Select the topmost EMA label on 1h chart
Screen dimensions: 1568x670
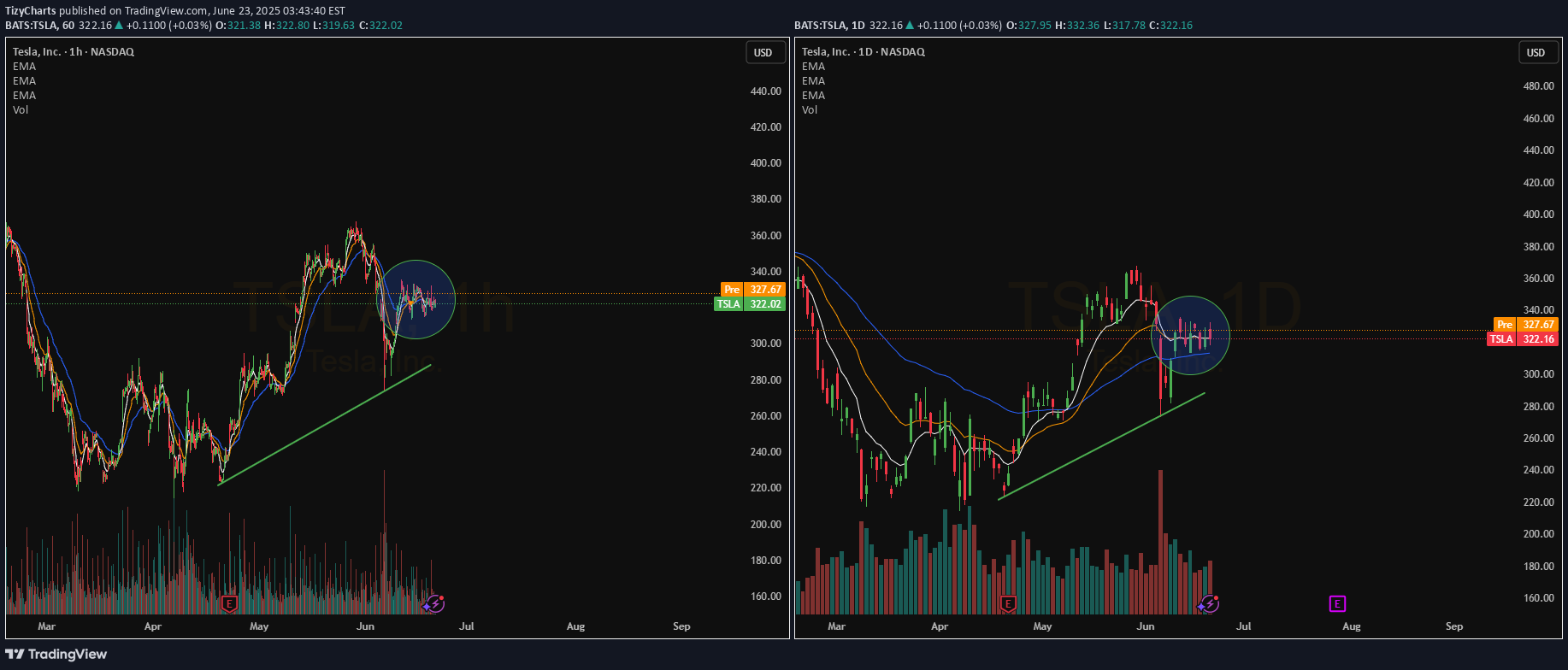[25, 66]
